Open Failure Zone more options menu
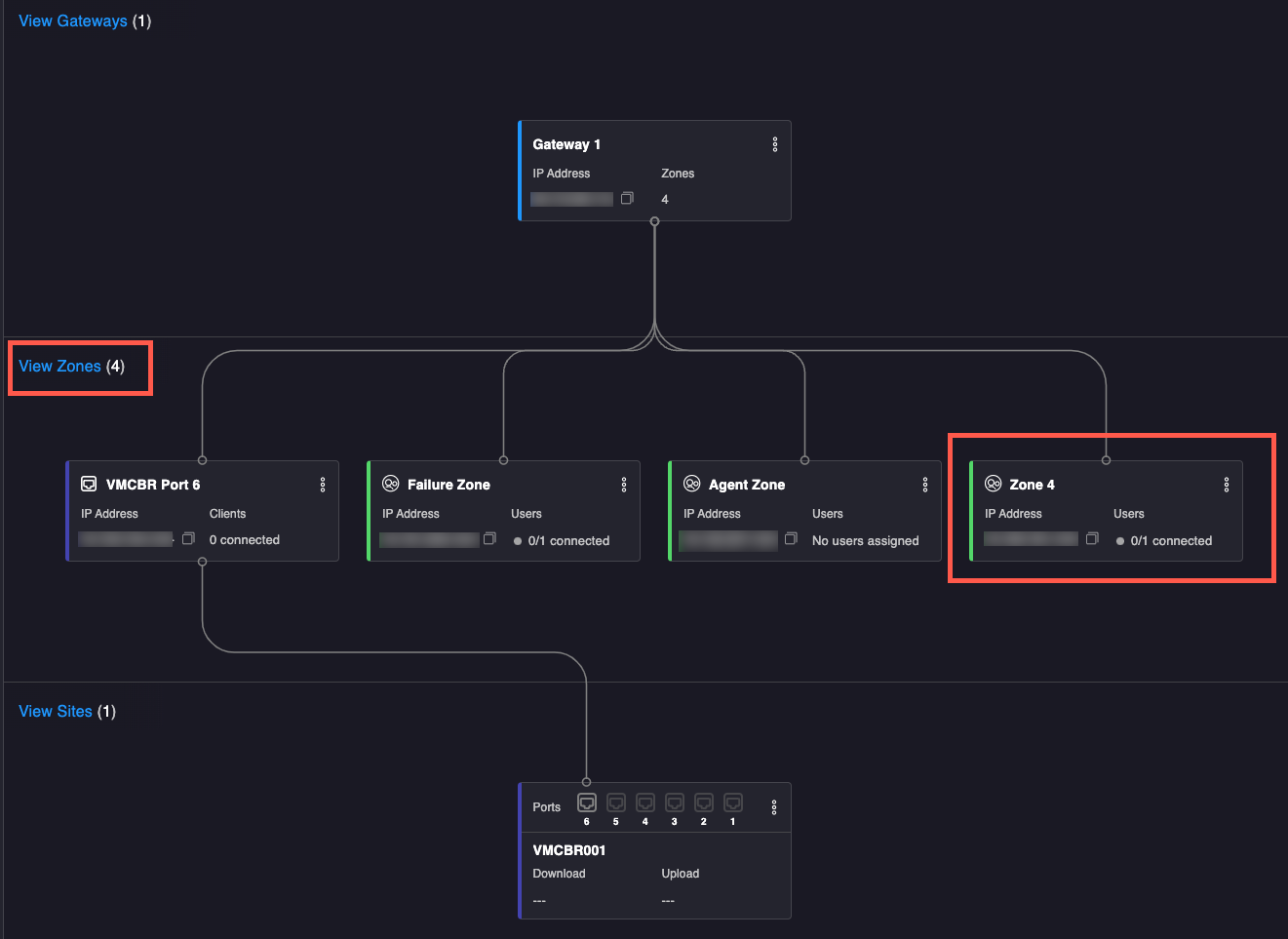Image resolution: width=1288 pixels, height=939 pixels. (x=624, y=485)
